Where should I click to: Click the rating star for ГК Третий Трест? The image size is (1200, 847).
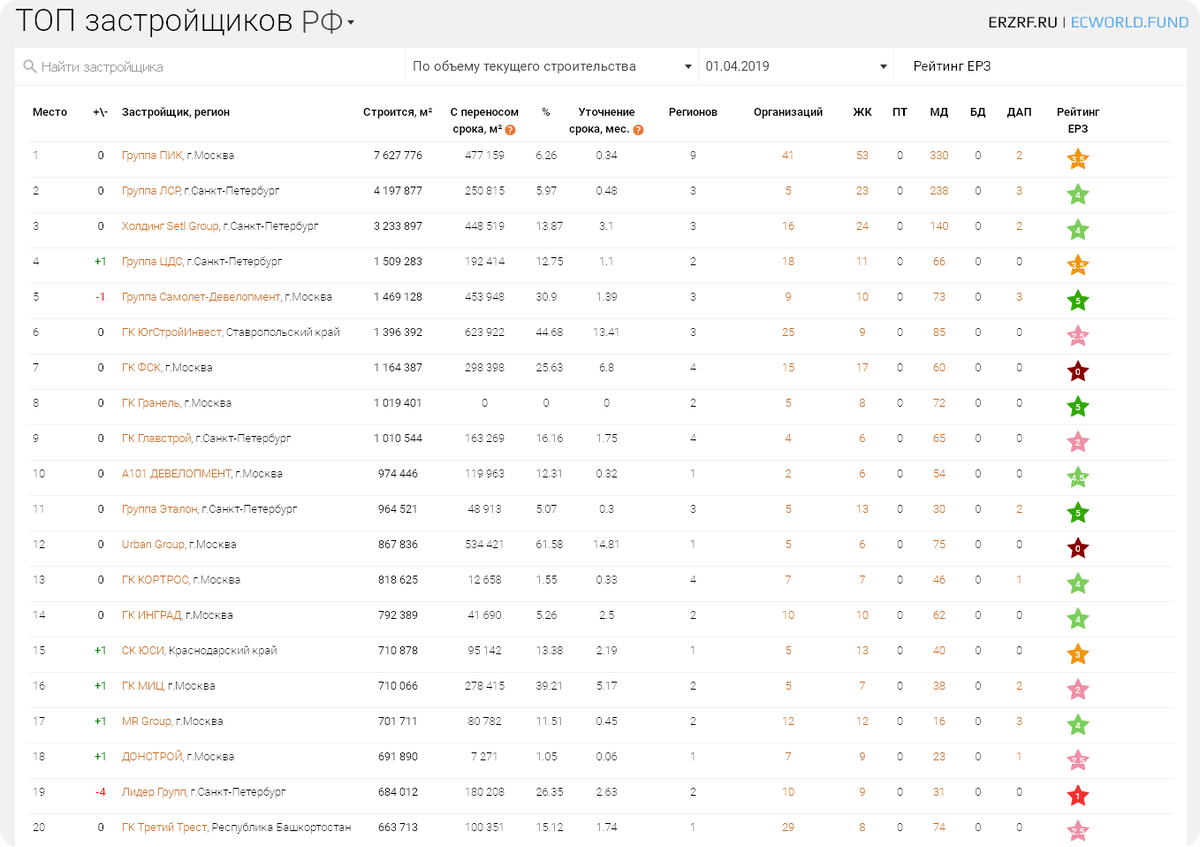pyautogui.click(x=1078, y=832)
